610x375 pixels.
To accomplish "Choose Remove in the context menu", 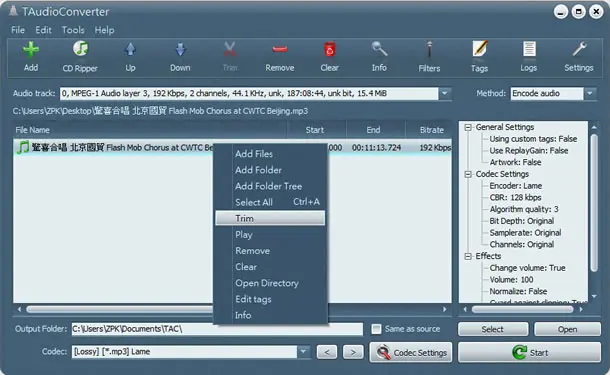I will coord(270,251).
